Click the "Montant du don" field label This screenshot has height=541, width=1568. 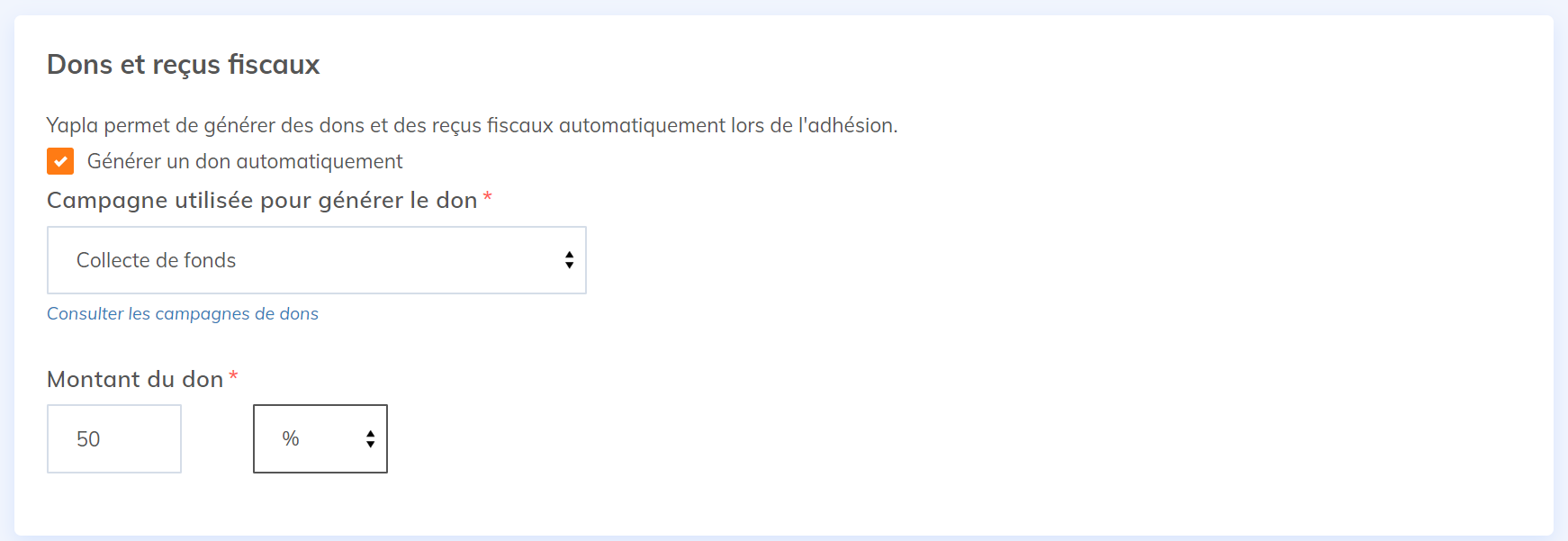pyautogui.click(x=135, y=380)
